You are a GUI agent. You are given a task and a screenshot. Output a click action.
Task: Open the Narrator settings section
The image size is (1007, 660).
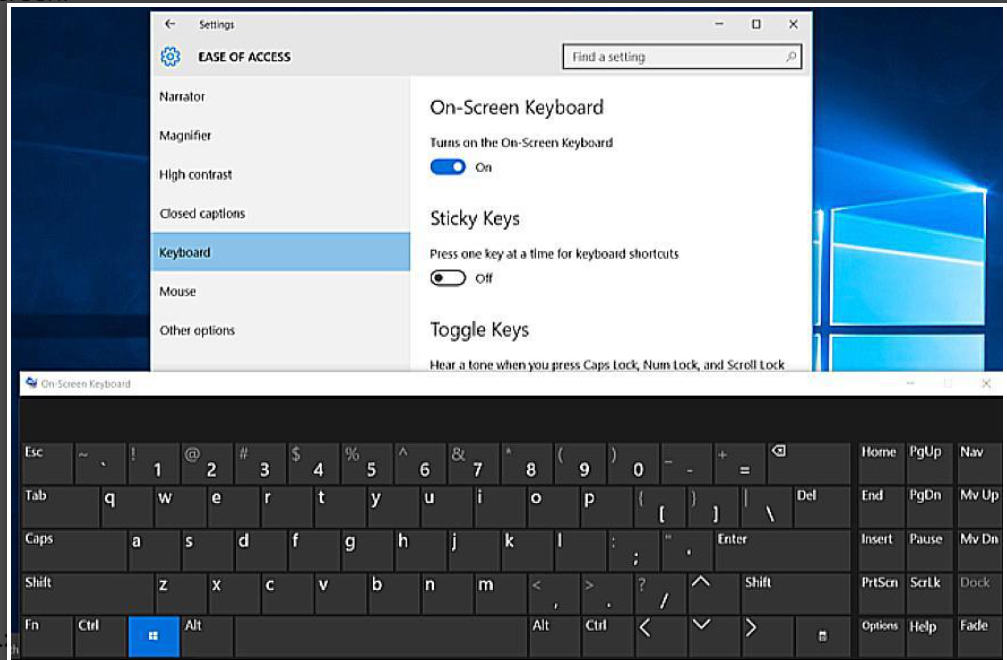coord(182,97)
